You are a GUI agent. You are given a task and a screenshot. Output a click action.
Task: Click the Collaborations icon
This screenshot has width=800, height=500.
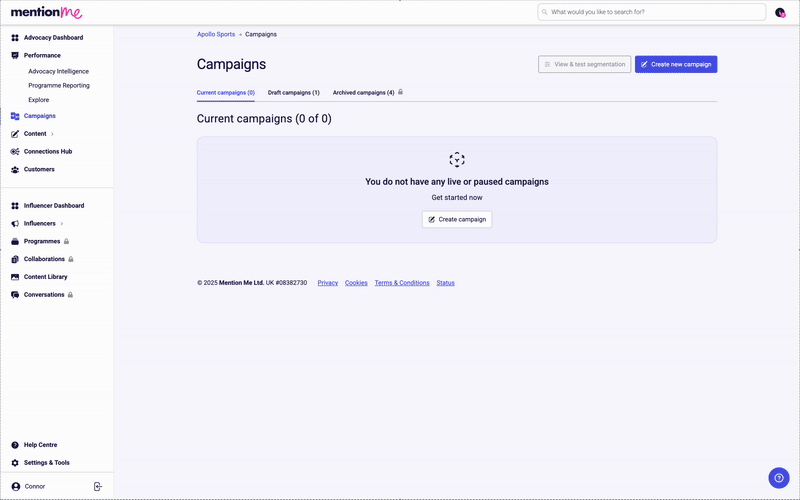(15, 260)
